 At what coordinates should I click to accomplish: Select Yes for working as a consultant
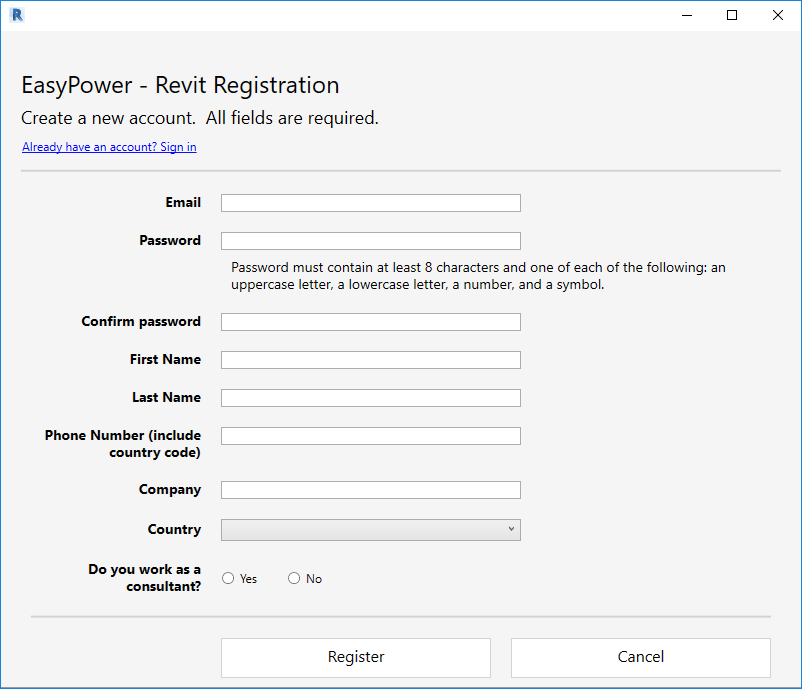pos(228,578)
